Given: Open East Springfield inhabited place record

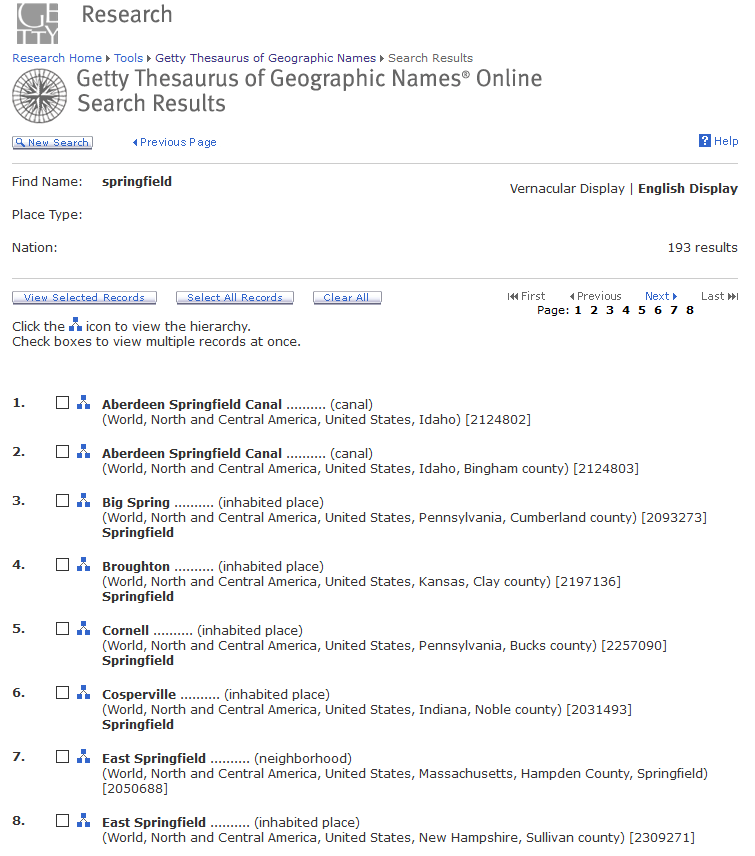Looking at the screenshot, I should point(154,822).
